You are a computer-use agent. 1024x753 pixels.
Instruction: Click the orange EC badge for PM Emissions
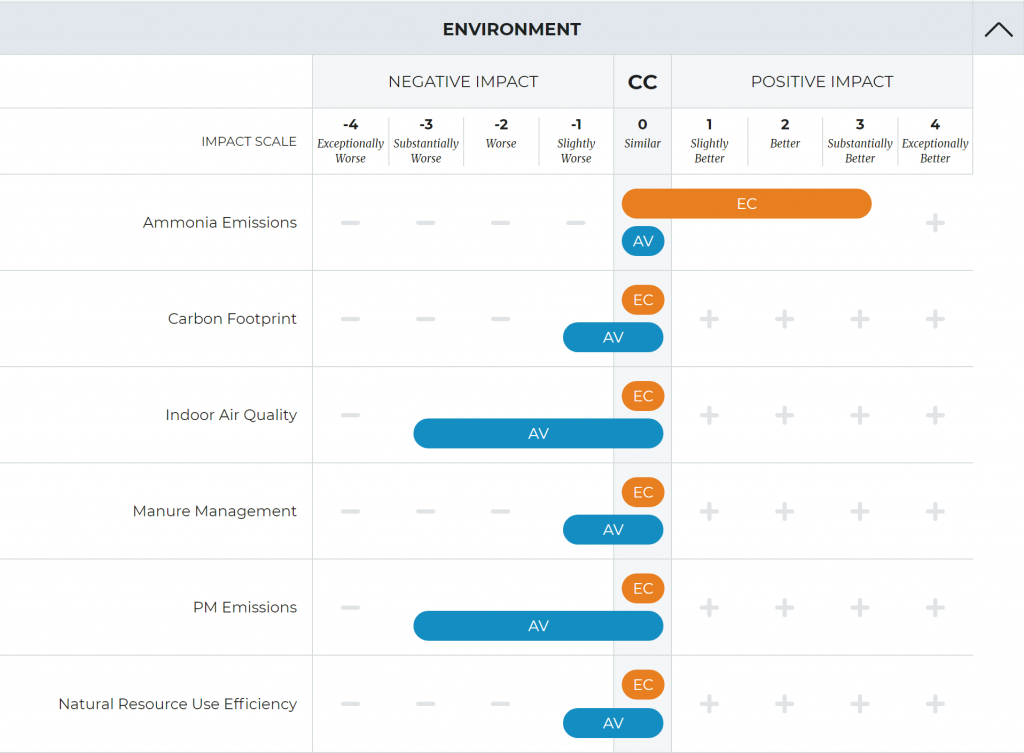pyautogui.click(x=642, y=588)
